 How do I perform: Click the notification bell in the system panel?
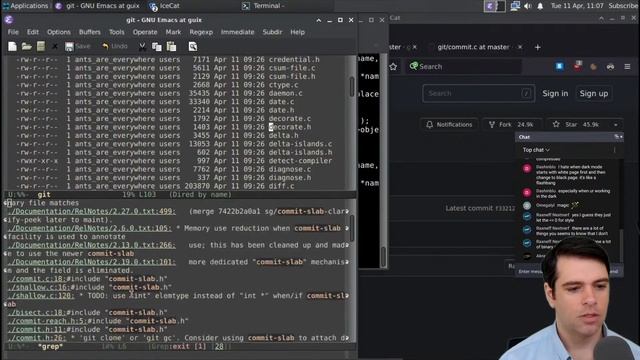click(x=540, y=6)
